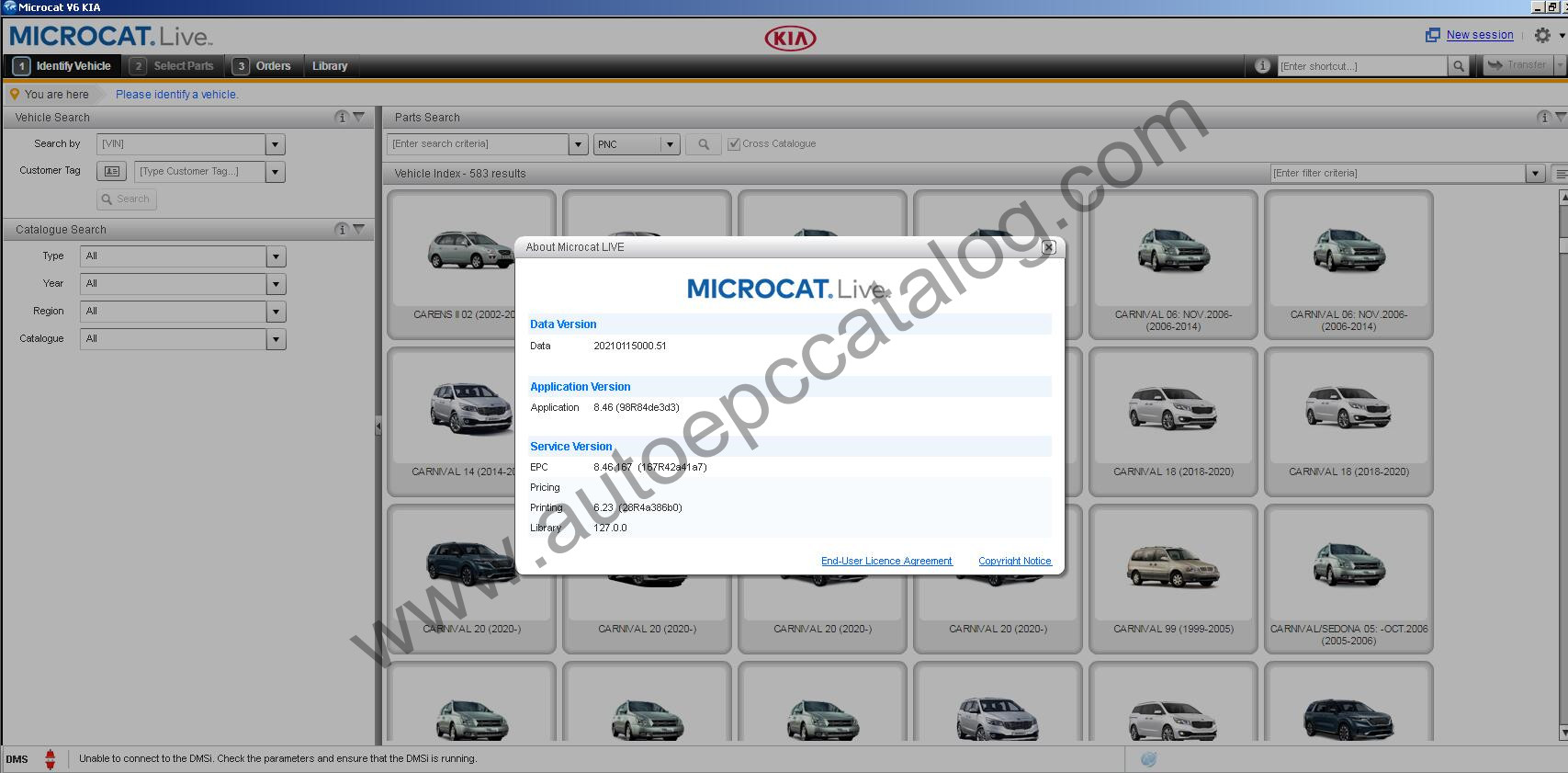The height and width of the screenshot is (773, 1568).
Task: Click the vehicle index scrollbar down arrow
Action: pos(1562,733)
